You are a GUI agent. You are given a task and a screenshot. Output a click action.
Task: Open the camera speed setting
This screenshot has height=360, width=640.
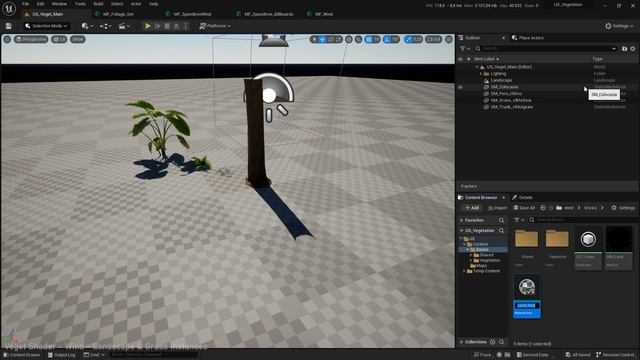tap(434, 39)
